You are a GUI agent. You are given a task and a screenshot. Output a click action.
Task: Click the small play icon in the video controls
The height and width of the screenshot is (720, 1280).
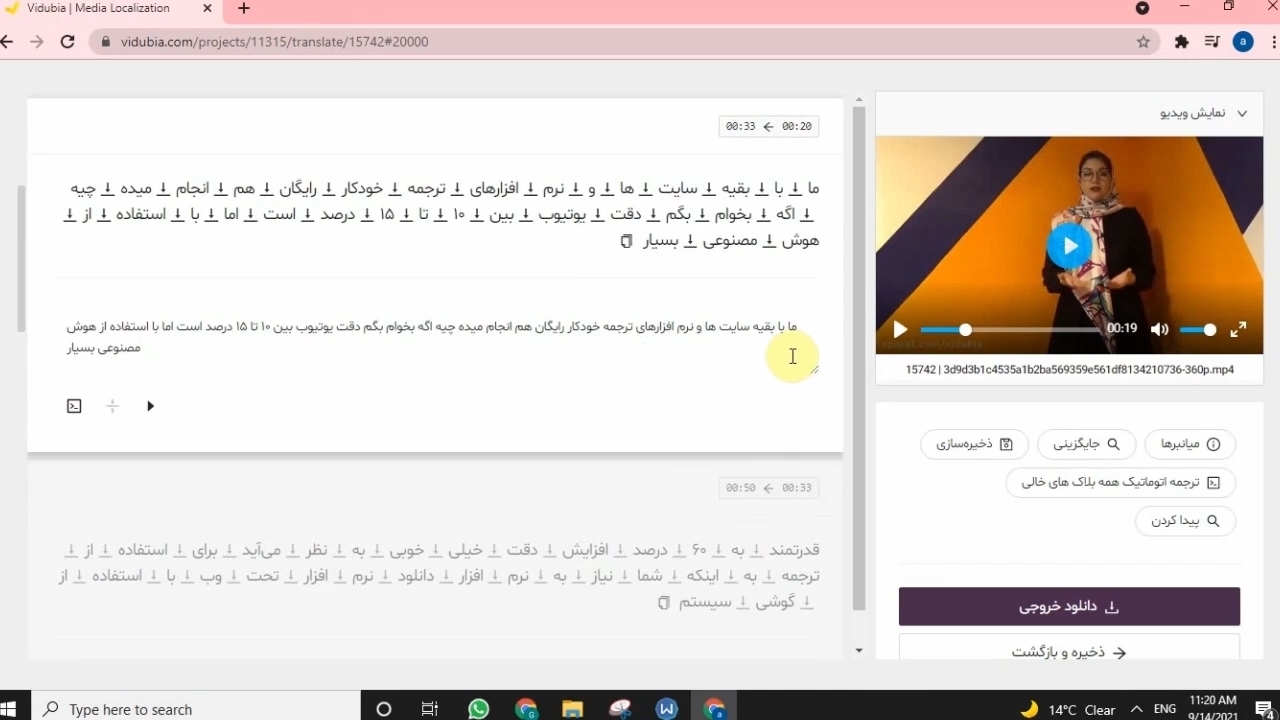tap(900, 329)
